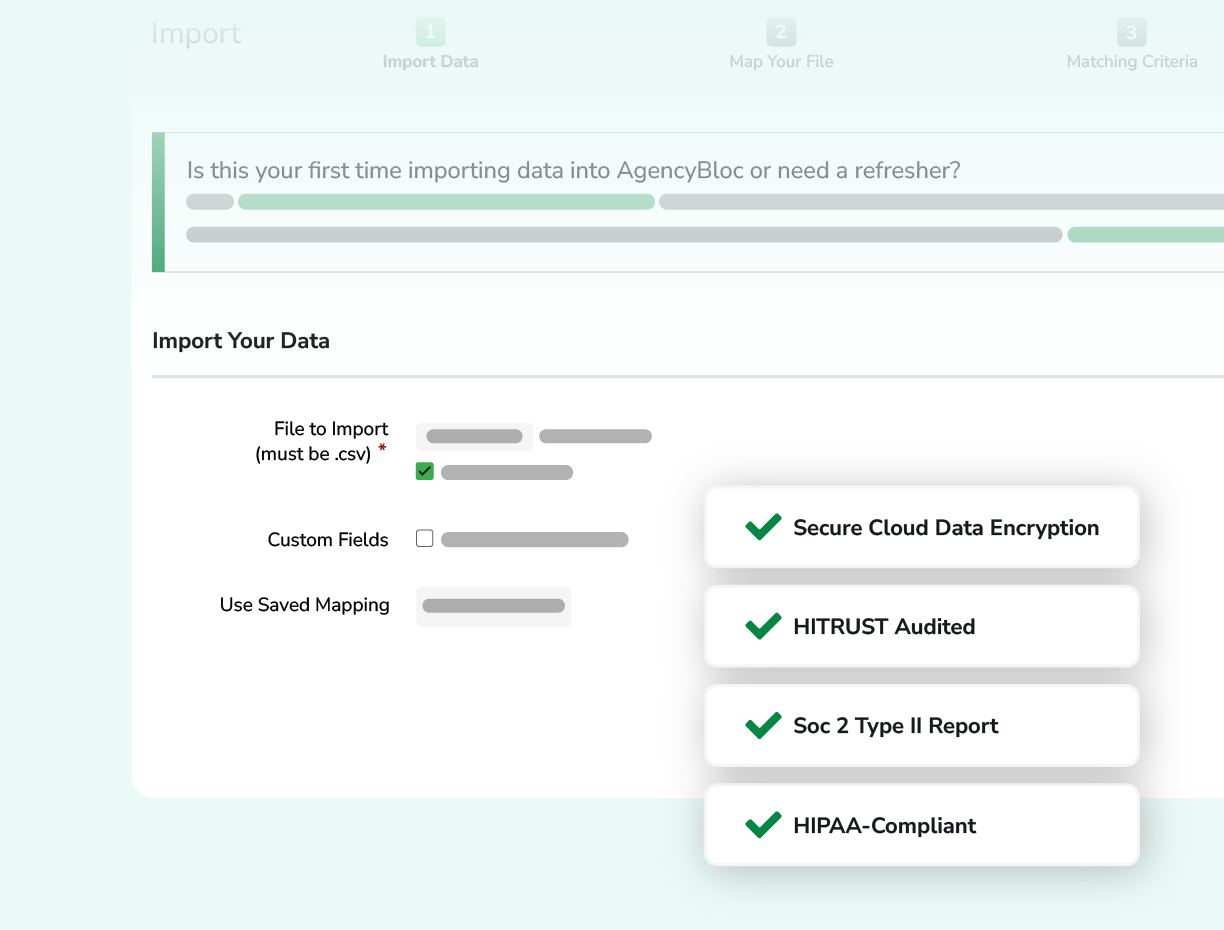Toggle the checkbox beside the Custom Fields placeholder text

point(424,538)
